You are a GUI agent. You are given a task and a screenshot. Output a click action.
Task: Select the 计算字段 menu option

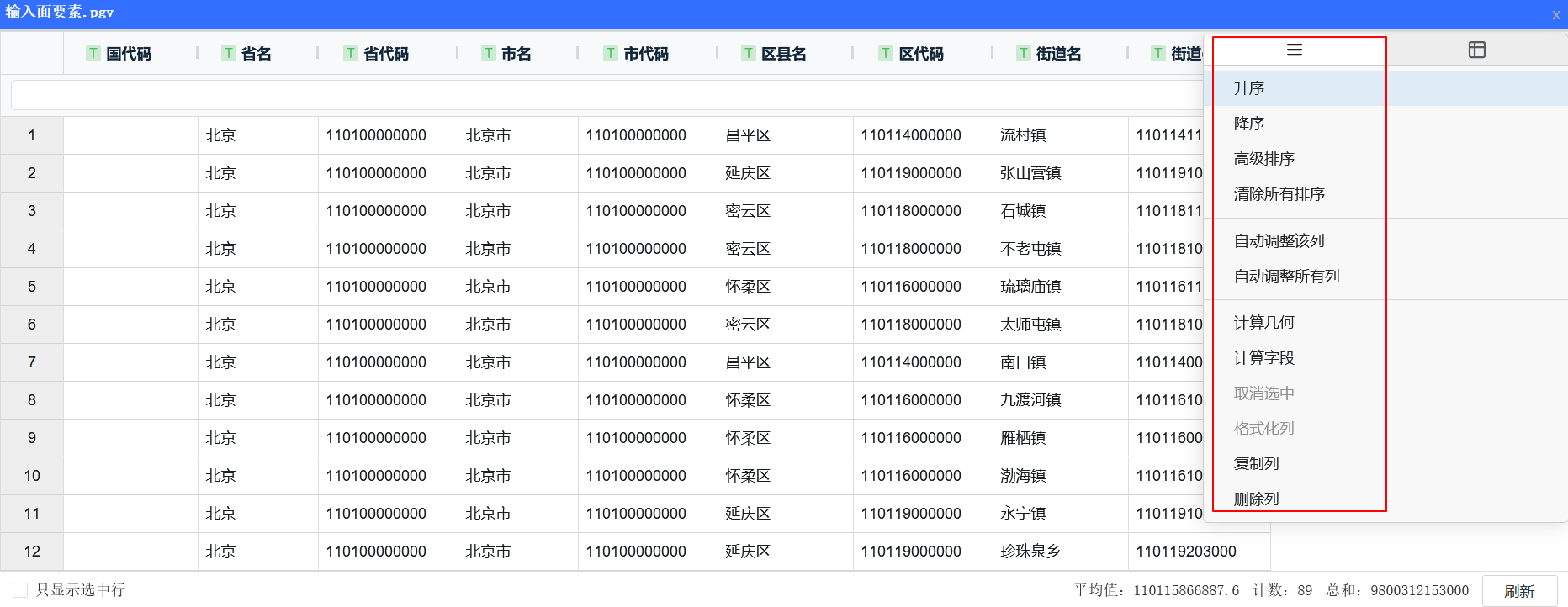1263,358
